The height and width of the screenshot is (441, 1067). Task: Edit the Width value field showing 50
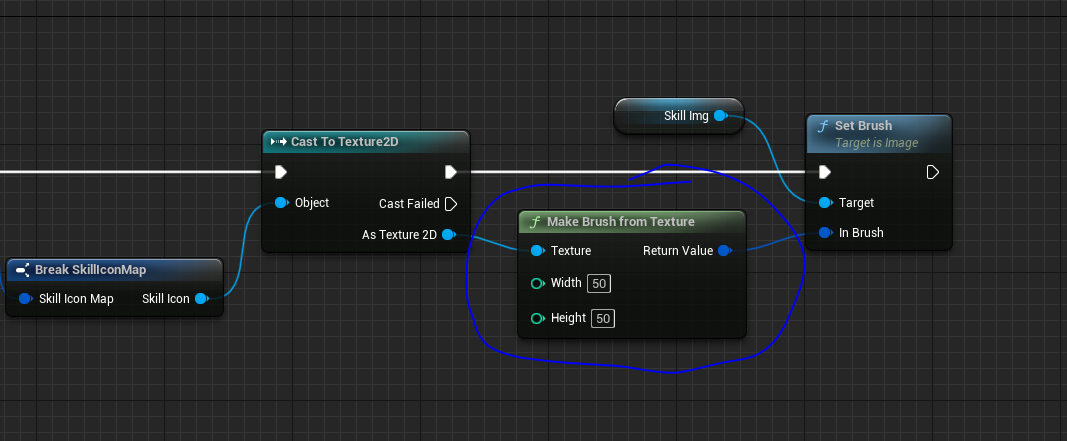[599, 284]
